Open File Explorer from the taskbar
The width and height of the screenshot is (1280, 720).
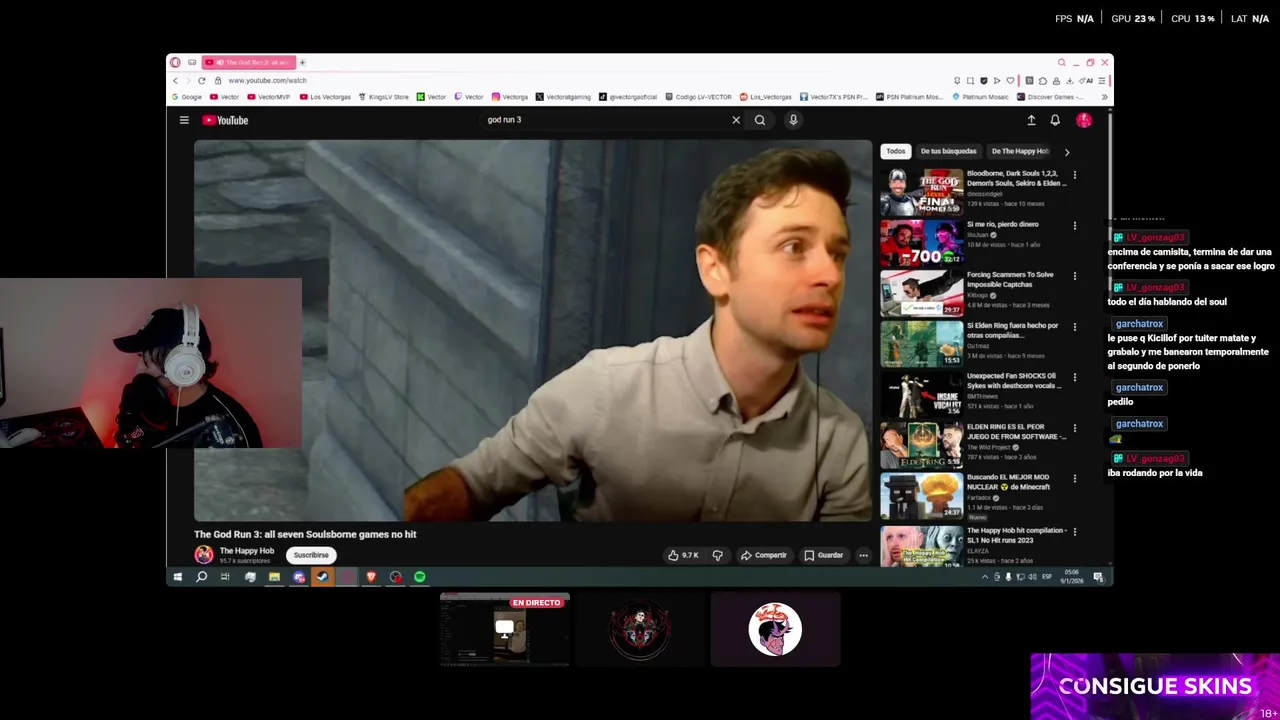274,577
